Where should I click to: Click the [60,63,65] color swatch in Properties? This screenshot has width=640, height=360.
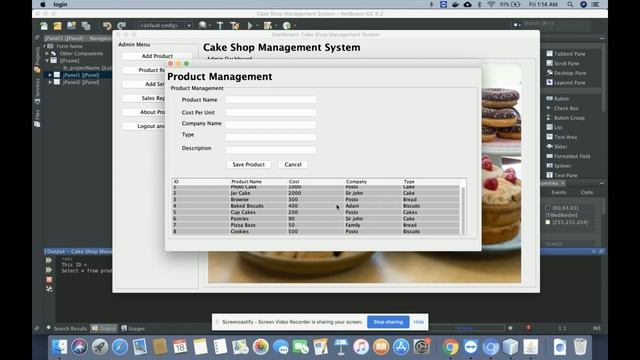(x=548, y=208)
